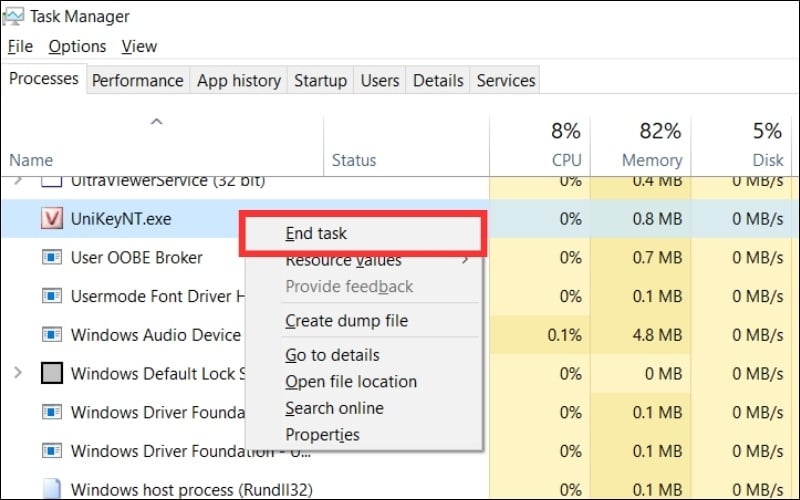The image size is (800, 500).
Task: Click the Usermode Font Driver process icon
Action: point(52,296)
